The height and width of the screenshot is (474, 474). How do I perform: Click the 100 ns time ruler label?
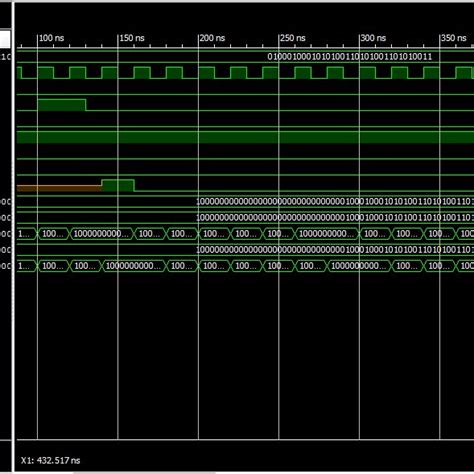[51, 38]
